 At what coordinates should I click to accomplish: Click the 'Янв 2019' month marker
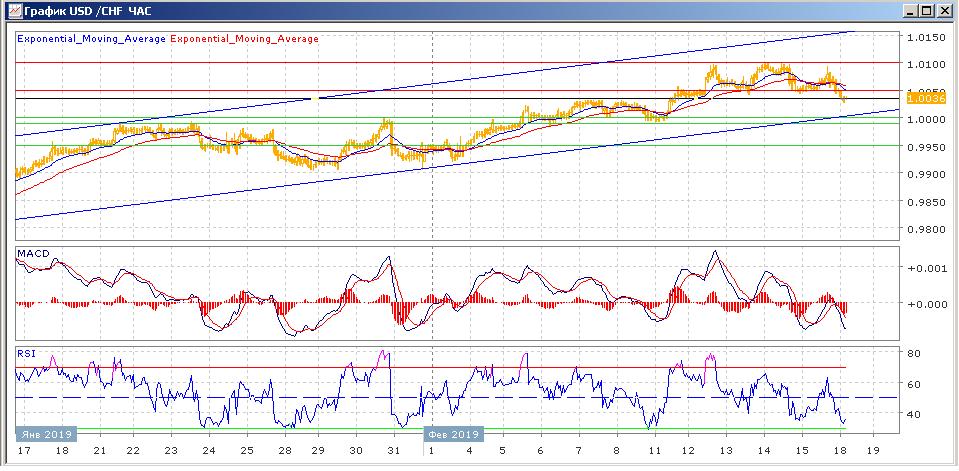point(46,434)
